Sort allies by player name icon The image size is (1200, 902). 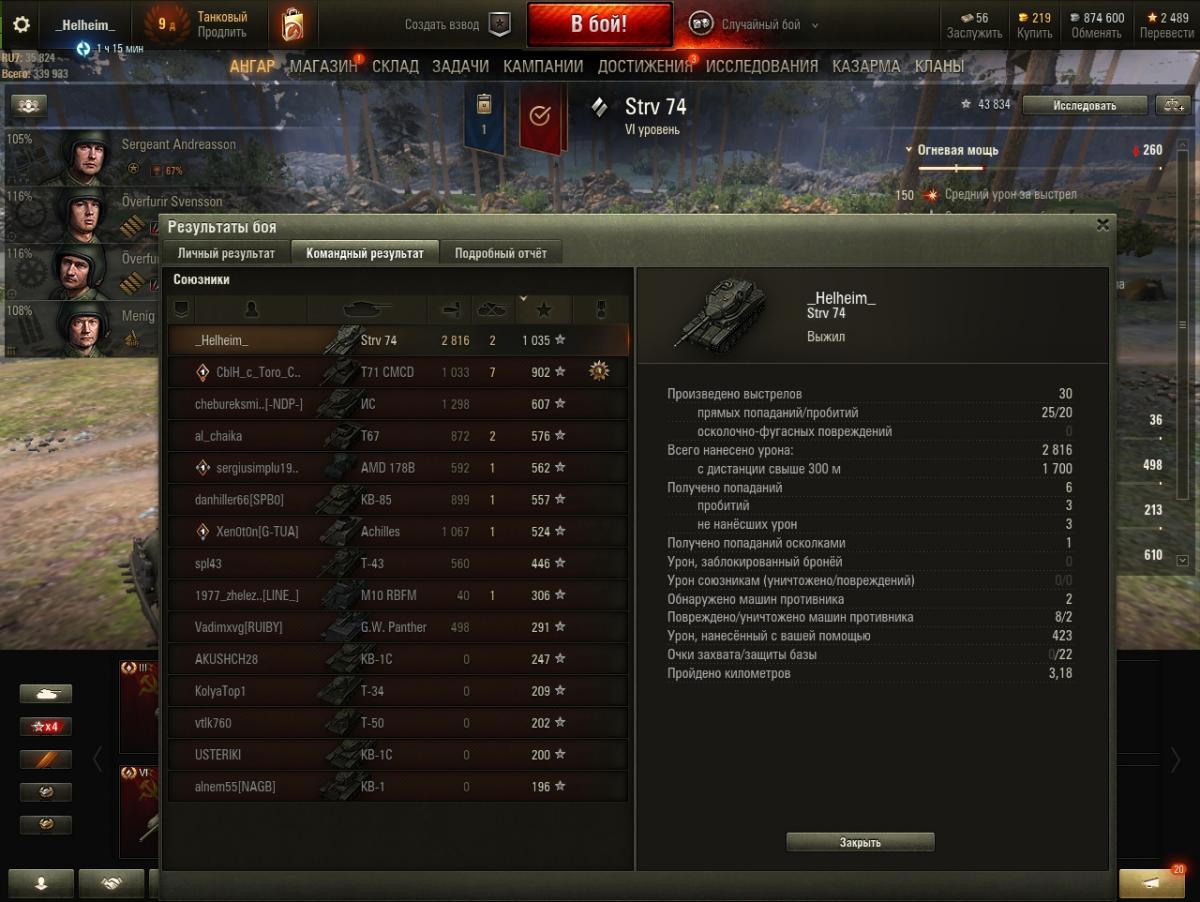[x=252, y=309]
